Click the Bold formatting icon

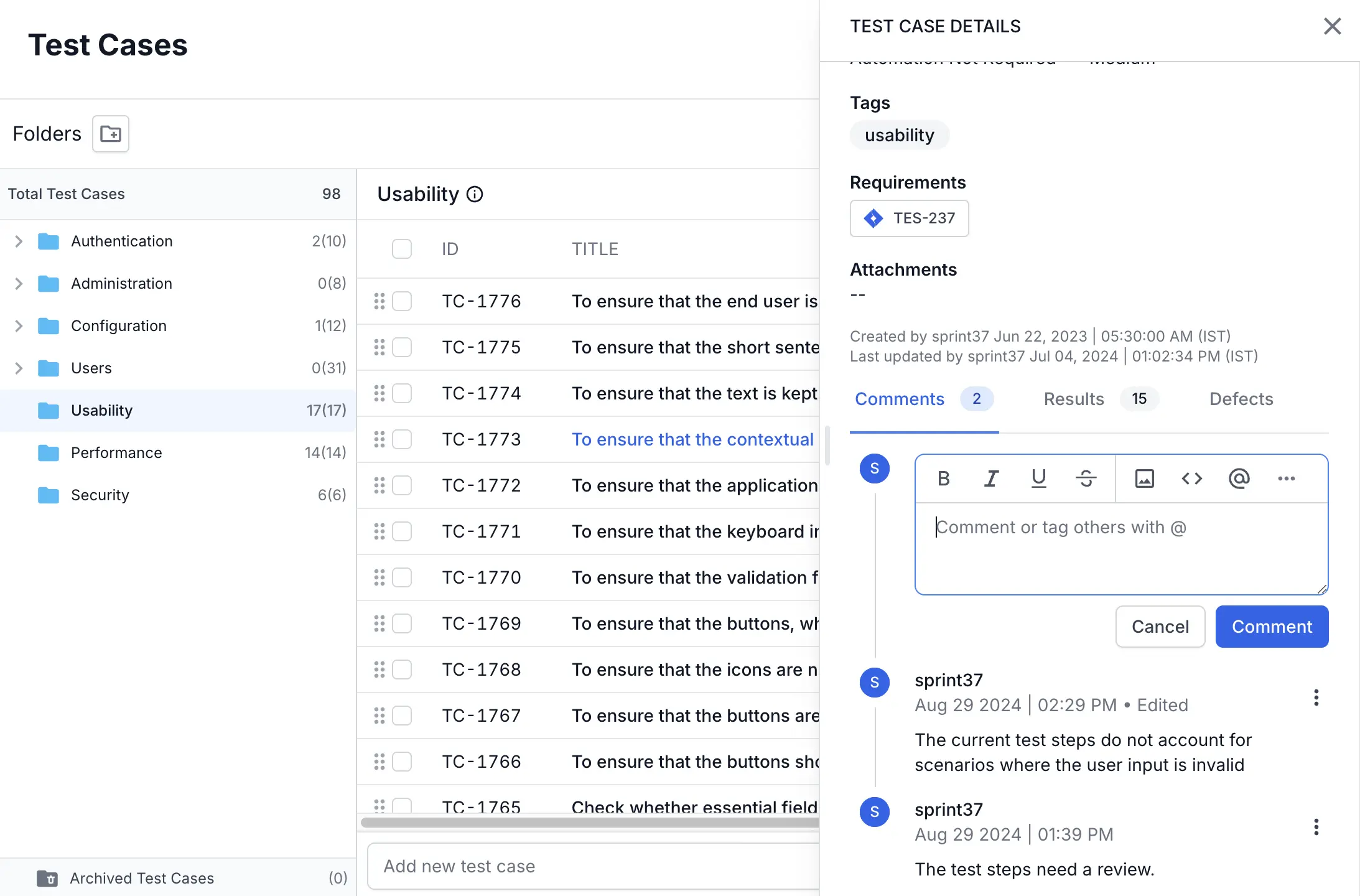[x=943, y=478]
